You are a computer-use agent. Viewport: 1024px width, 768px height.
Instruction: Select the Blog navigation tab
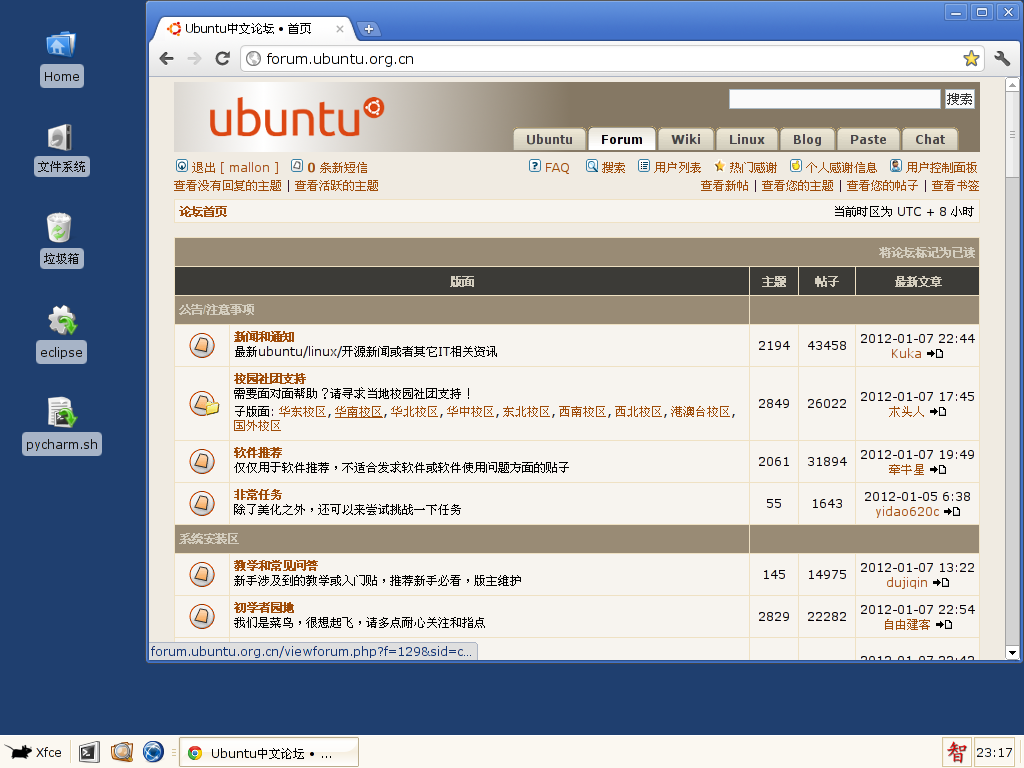(x=807, y=140)
